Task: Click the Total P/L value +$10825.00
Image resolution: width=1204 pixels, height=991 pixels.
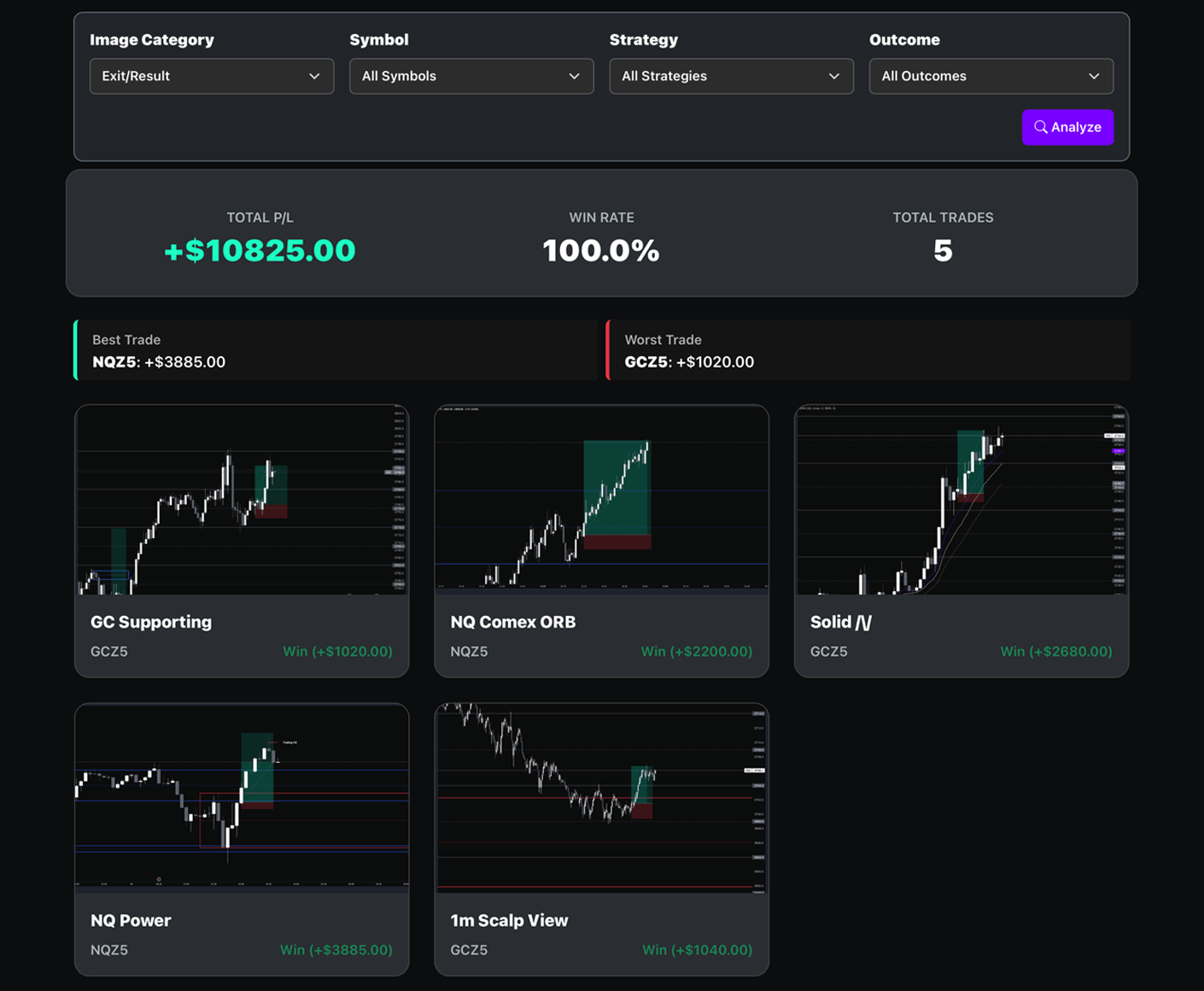Action: click(x=260, y=250)
